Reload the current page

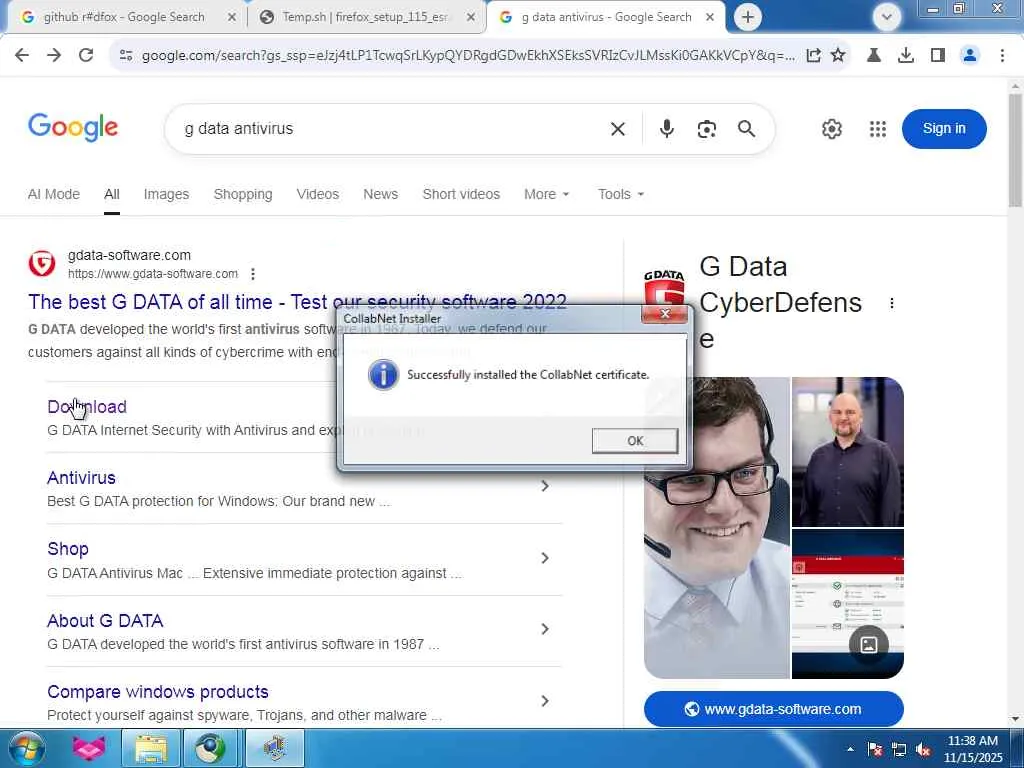pos(86,56)
